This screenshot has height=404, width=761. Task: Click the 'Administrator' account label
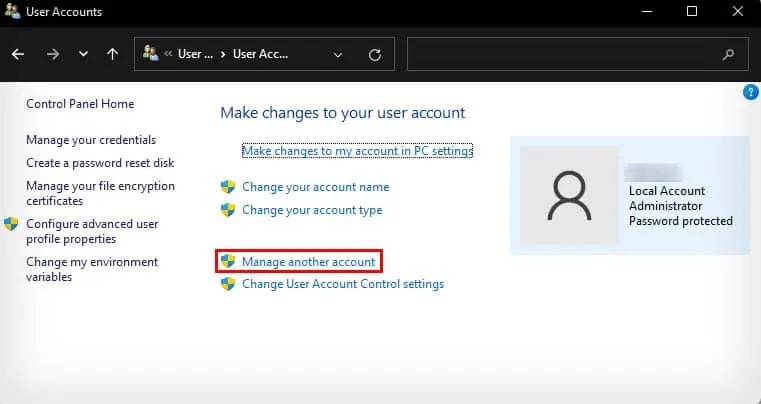click(665, 206)
